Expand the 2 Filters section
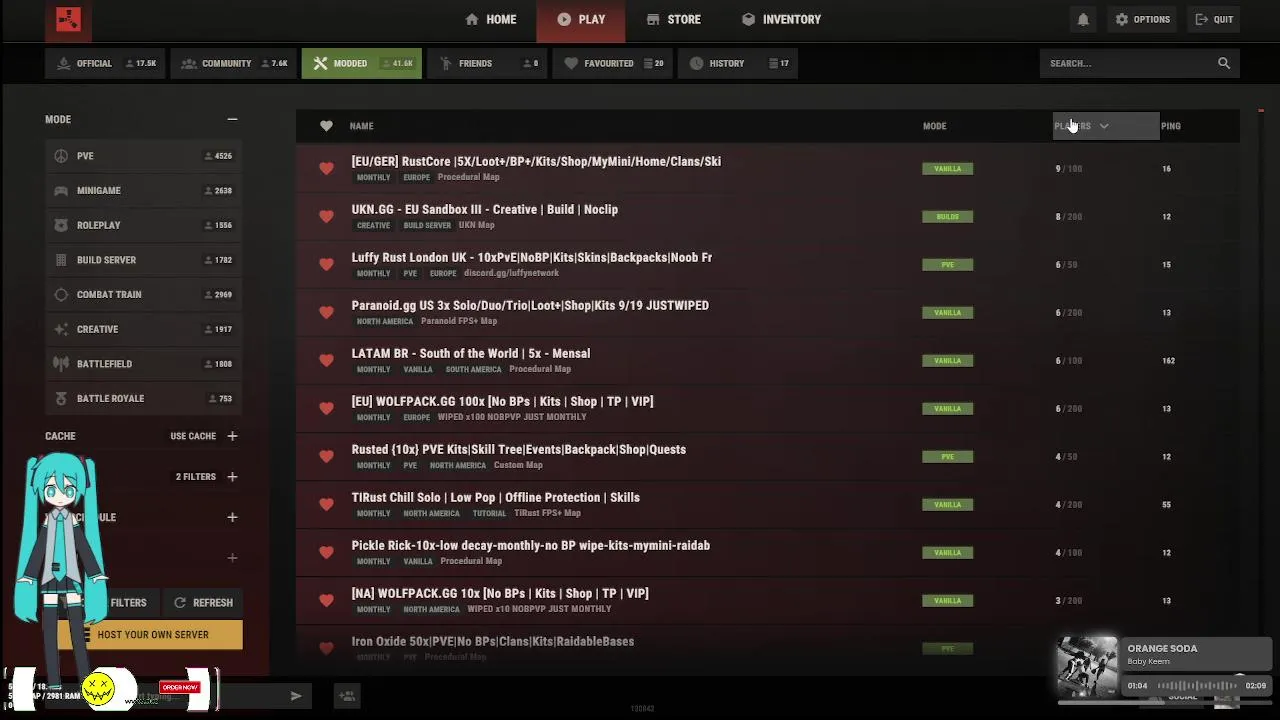1280x720 pixels. pos(232,477)
